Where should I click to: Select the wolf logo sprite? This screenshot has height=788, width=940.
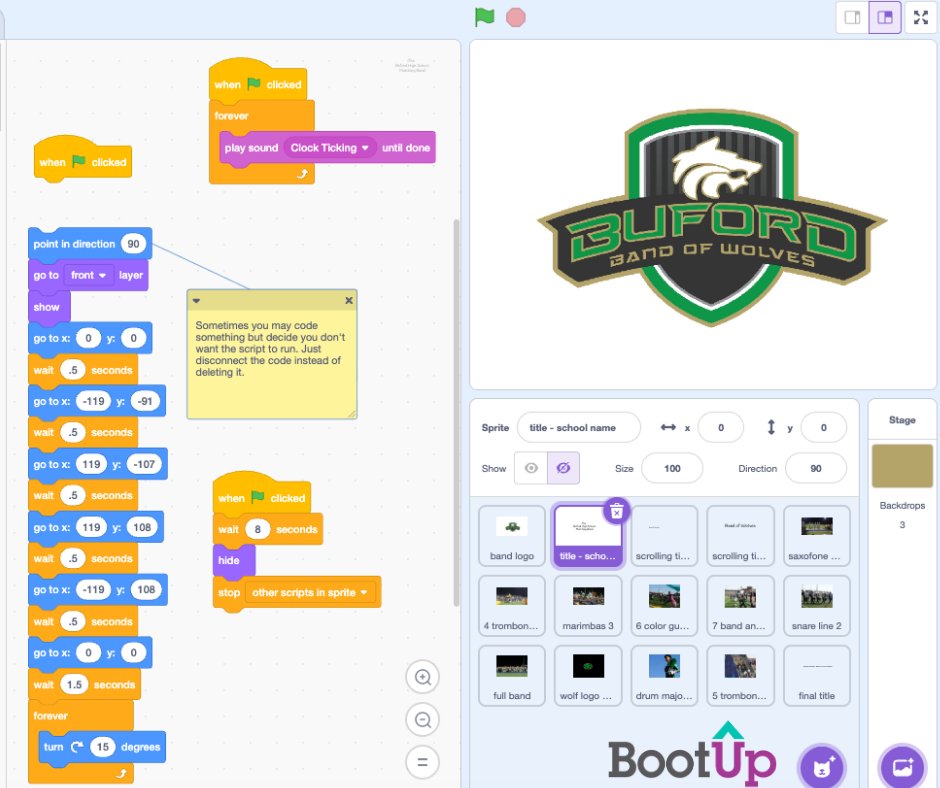pos(588,675)
